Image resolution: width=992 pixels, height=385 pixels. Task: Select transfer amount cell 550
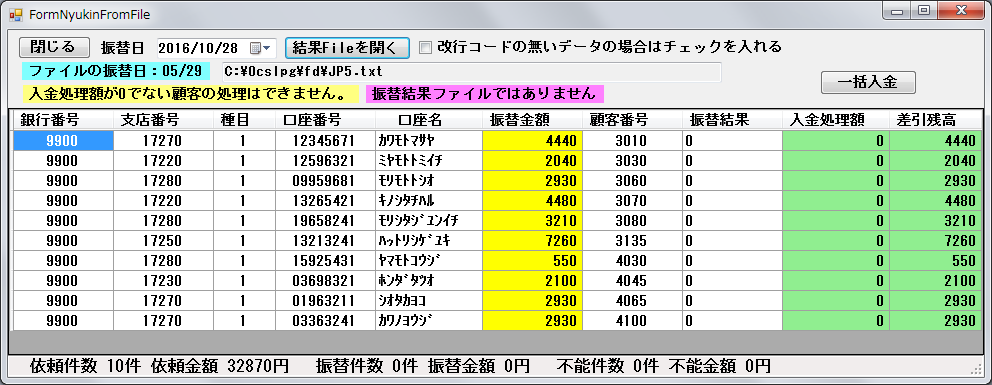[x=532, y=260]
